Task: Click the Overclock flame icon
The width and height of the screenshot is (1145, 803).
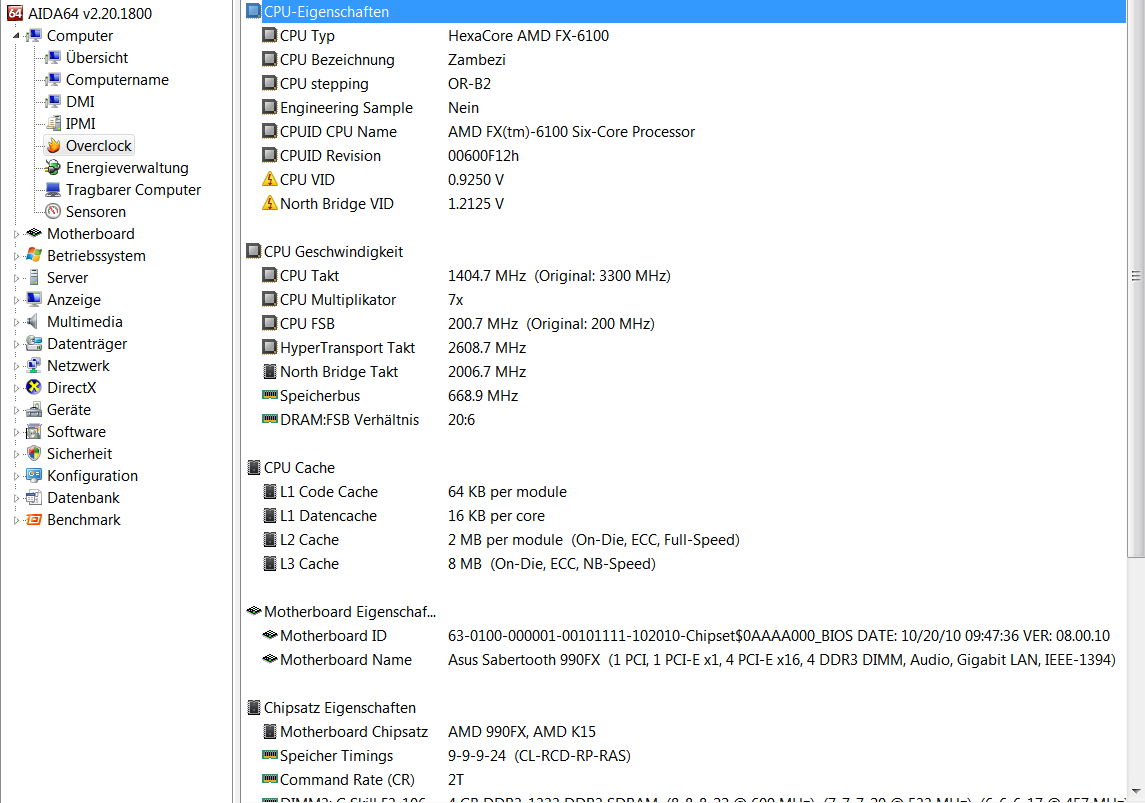Action: [53, 145]
